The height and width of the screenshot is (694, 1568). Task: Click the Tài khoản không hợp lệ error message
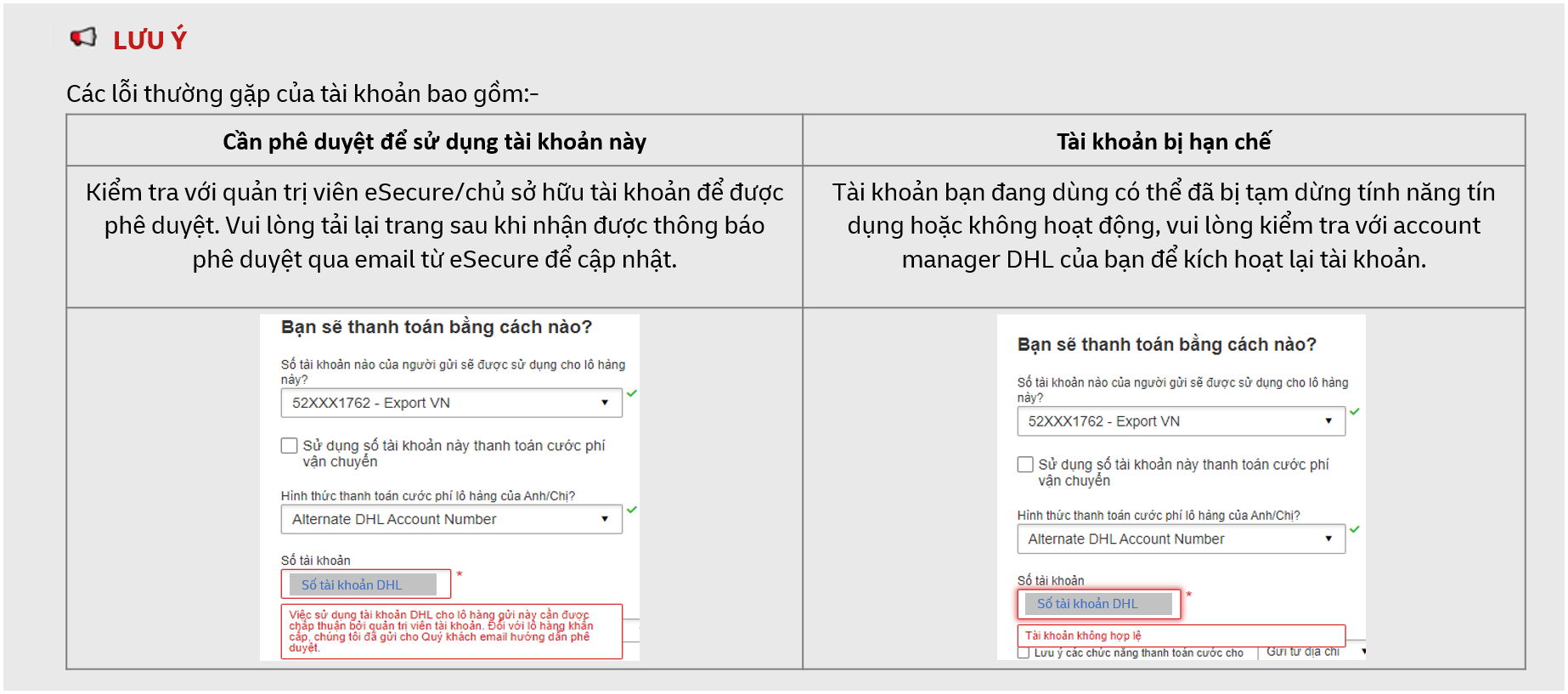point(1181,635)
